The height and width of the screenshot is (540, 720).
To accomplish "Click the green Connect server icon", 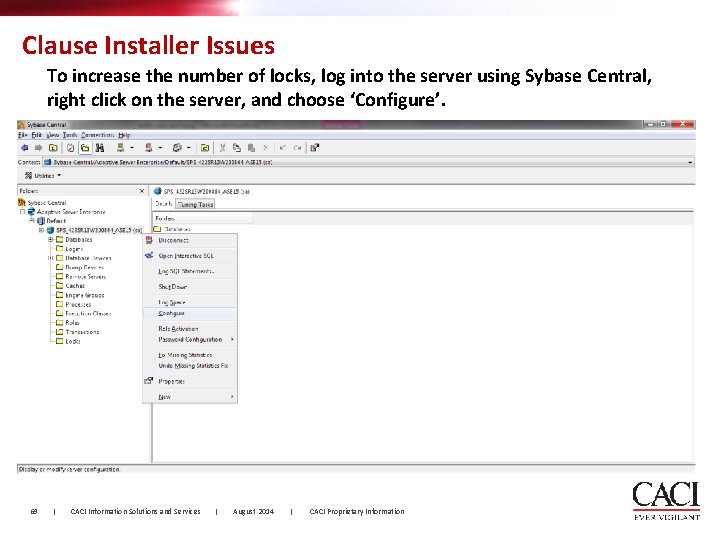I will pos(120,147).
